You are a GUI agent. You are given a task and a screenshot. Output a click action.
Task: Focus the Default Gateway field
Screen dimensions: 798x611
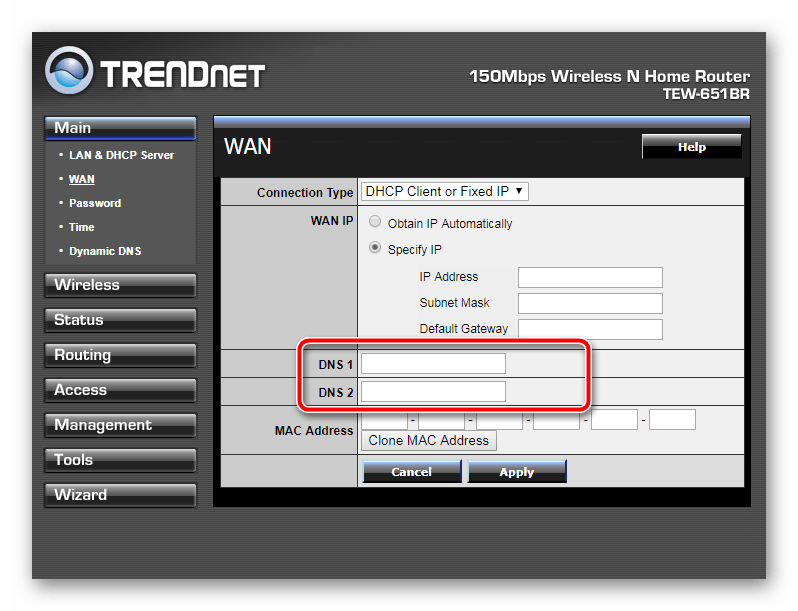[x=590, y=329]
